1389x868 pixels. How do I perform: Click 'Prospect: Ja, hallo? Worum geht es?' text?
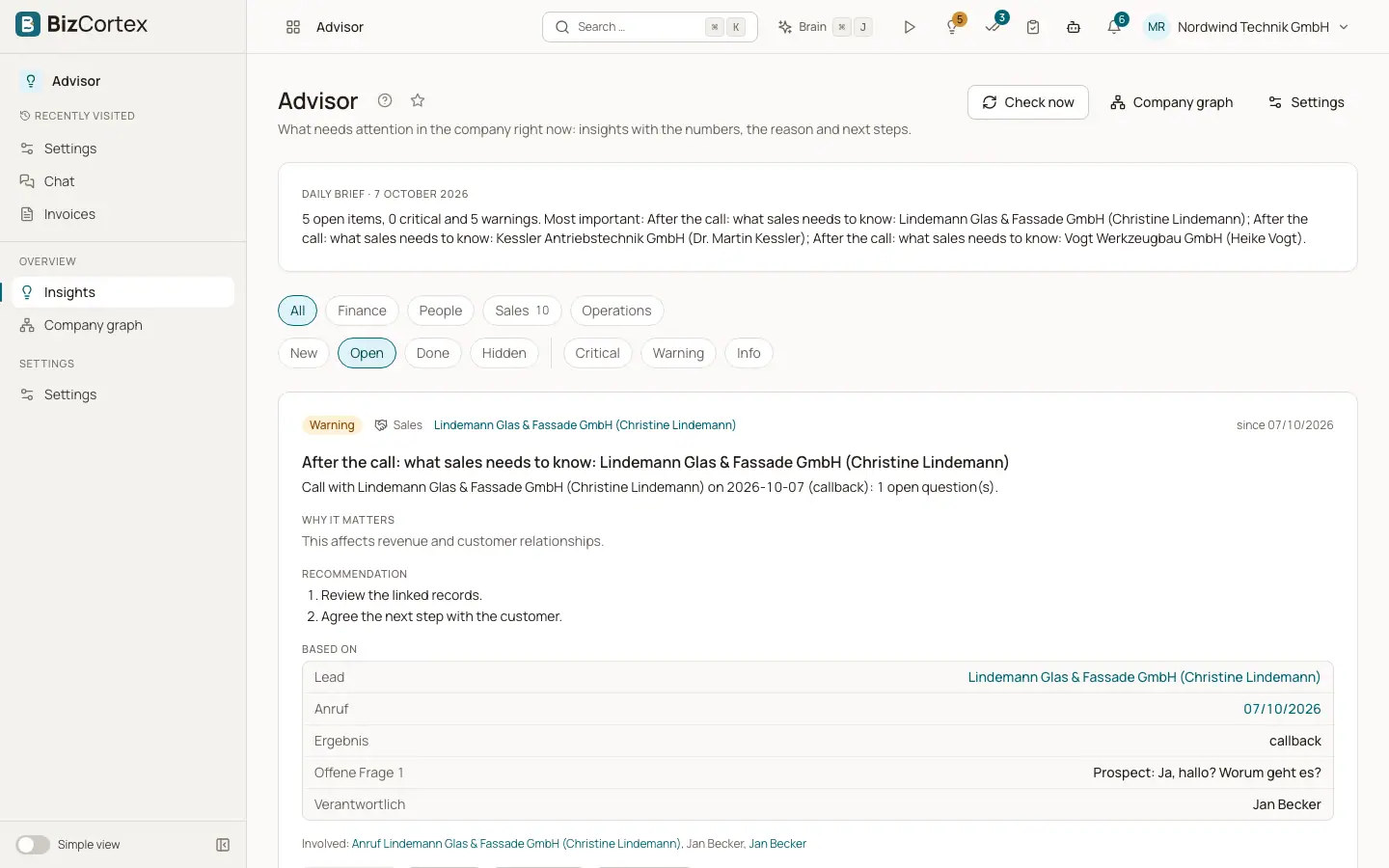point(1207,773)
